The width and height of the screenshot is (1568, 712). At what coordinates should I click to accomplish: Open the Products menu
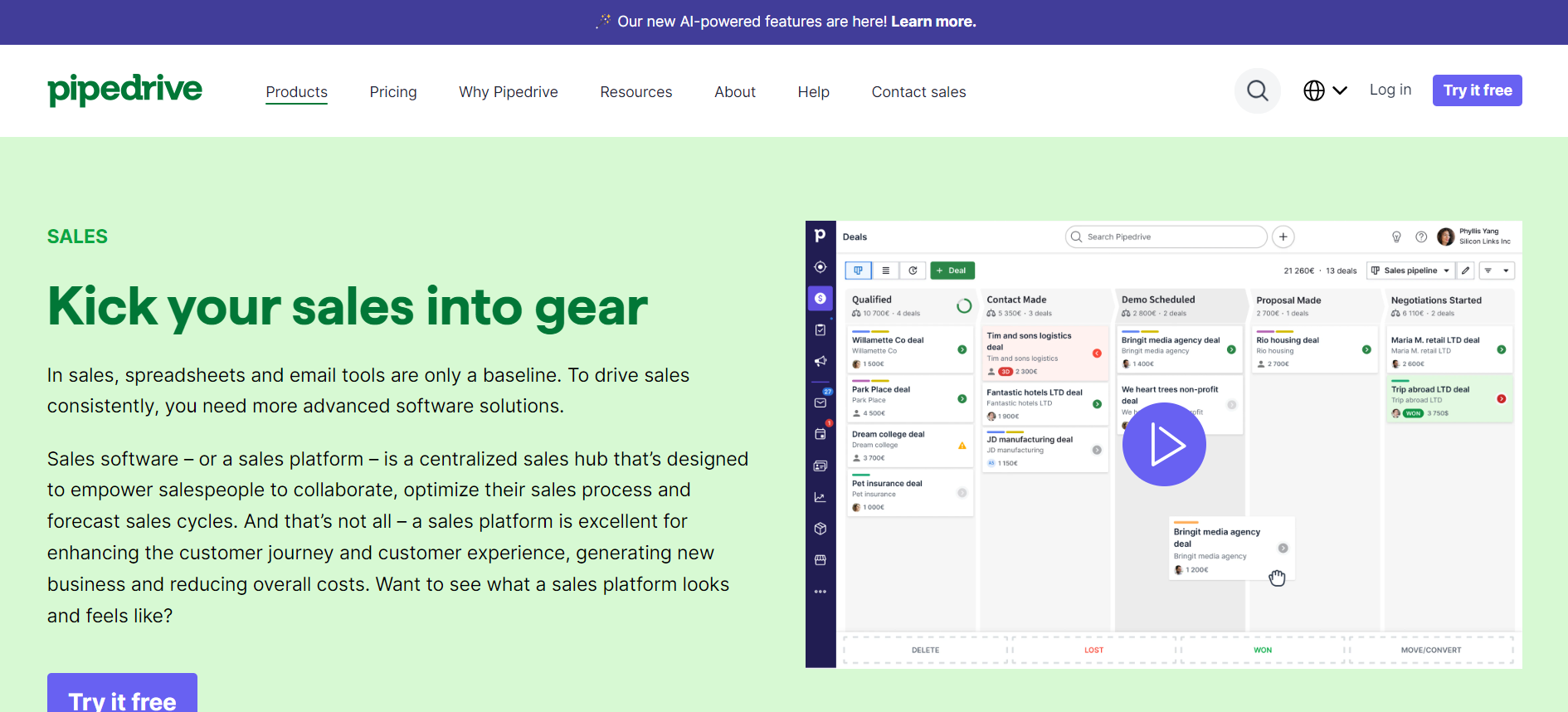[x=296, y=92]
